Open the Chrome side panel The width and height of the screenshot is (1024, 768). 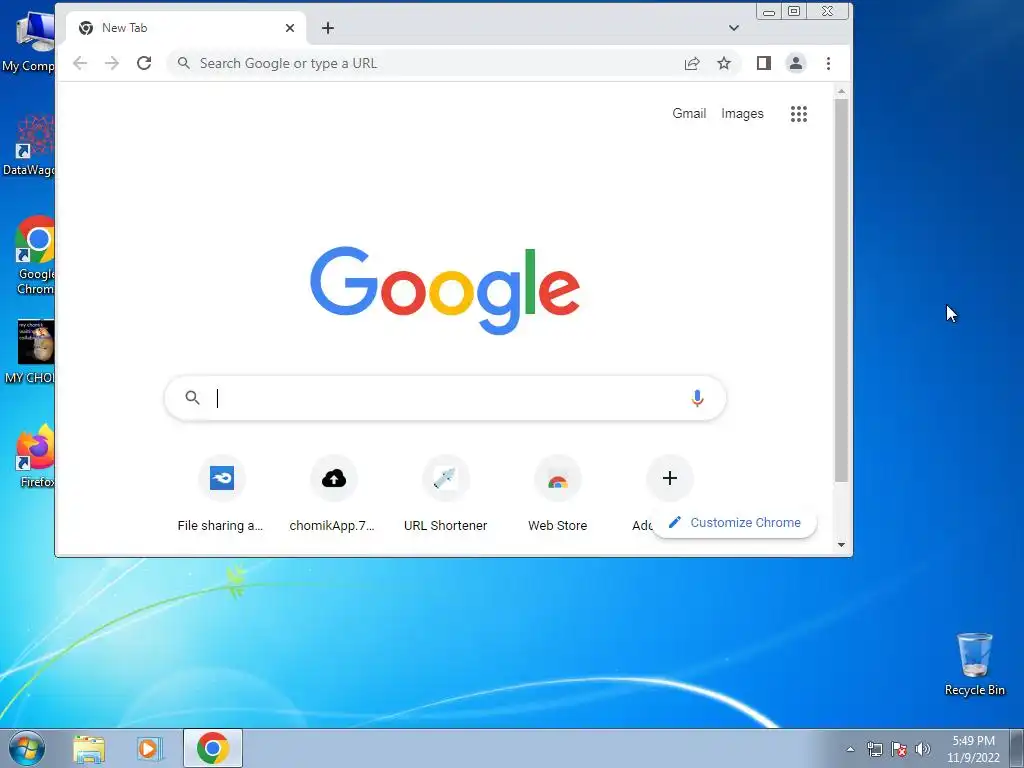tap(763, 63)
